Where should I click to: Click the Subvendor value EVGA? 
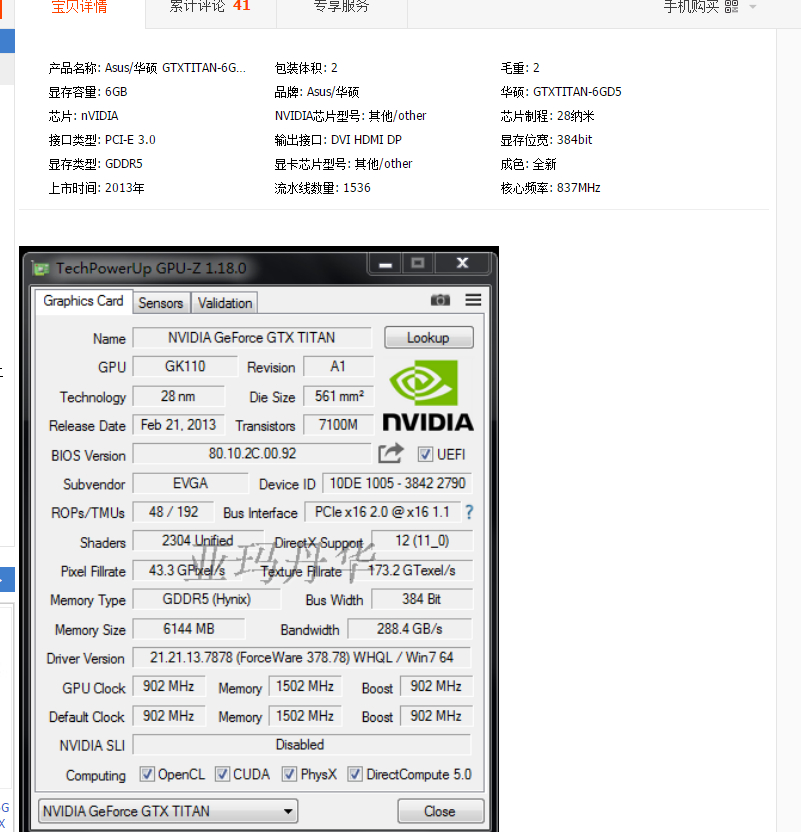click(190, 483)
